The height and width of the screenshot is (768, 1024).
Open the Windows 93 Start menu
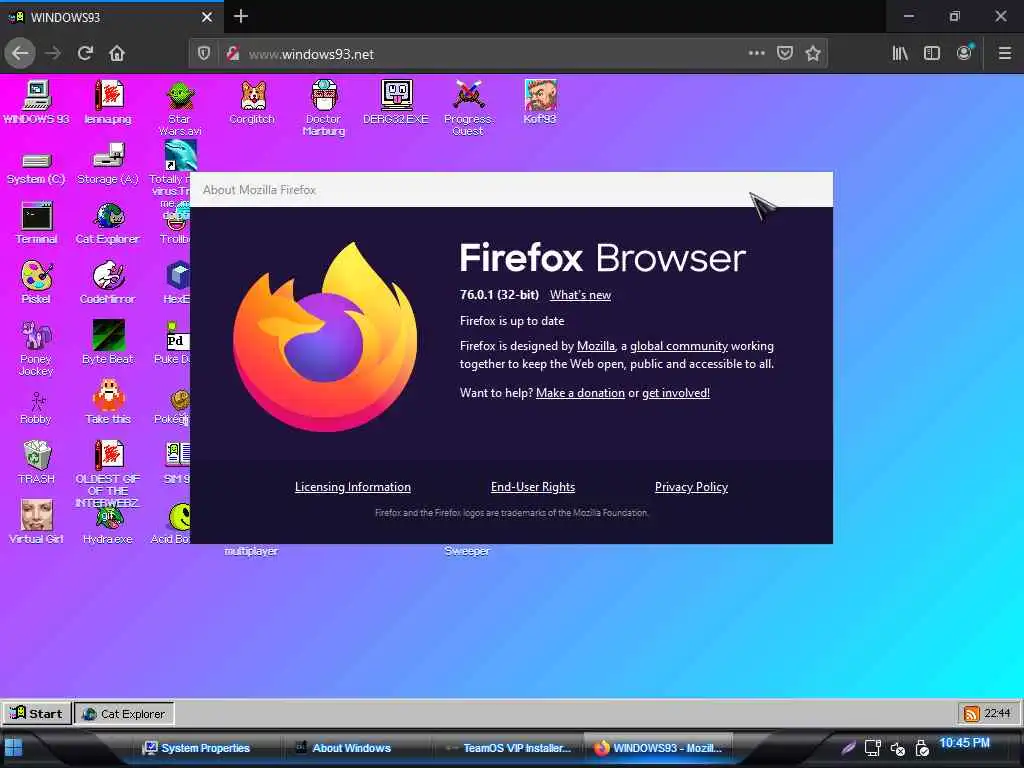pos(37,713)
